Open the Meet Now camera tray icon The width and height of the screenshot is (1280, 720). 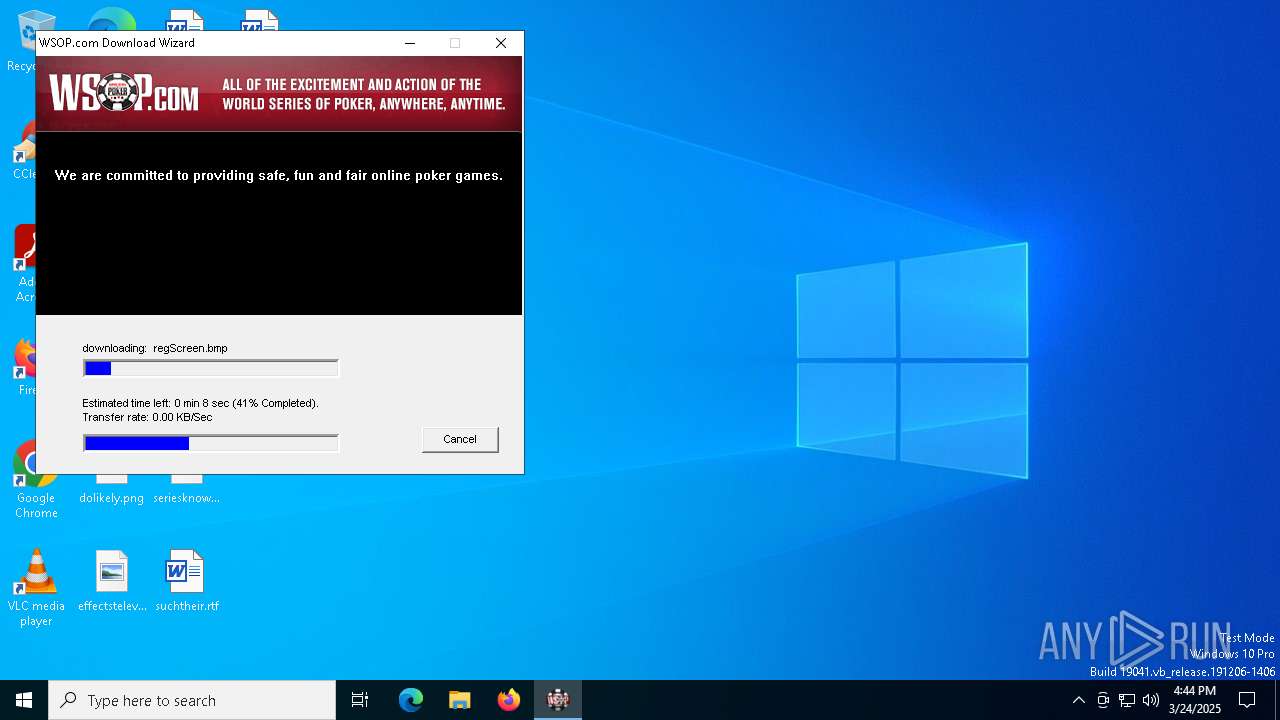click(x=1103, y=700)
